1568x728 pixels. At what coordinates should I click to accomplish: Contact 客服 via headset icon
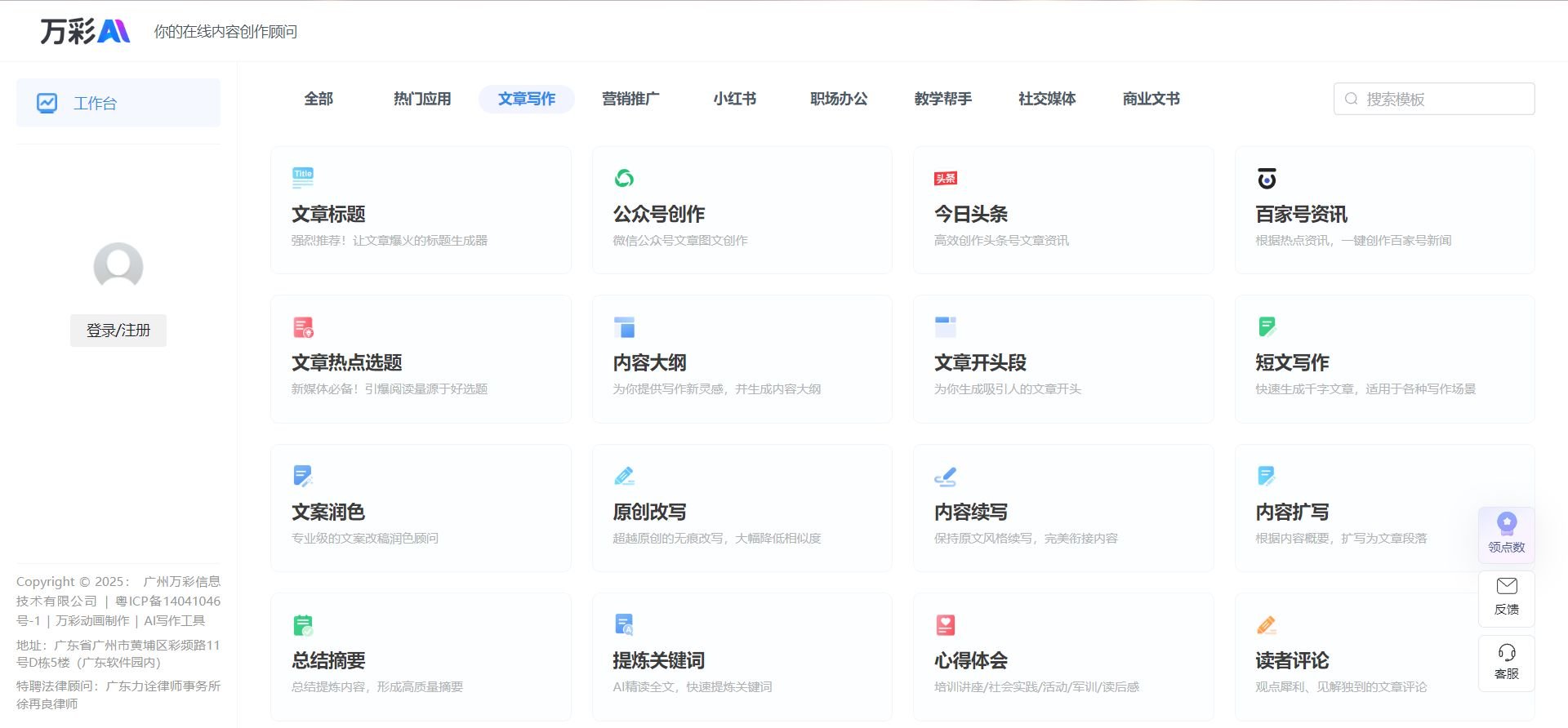pos(1506,662)
